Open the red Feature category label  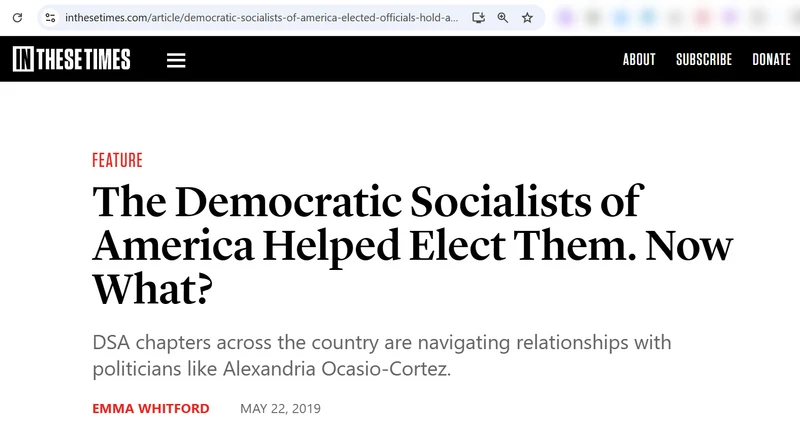tap(117, 160)
